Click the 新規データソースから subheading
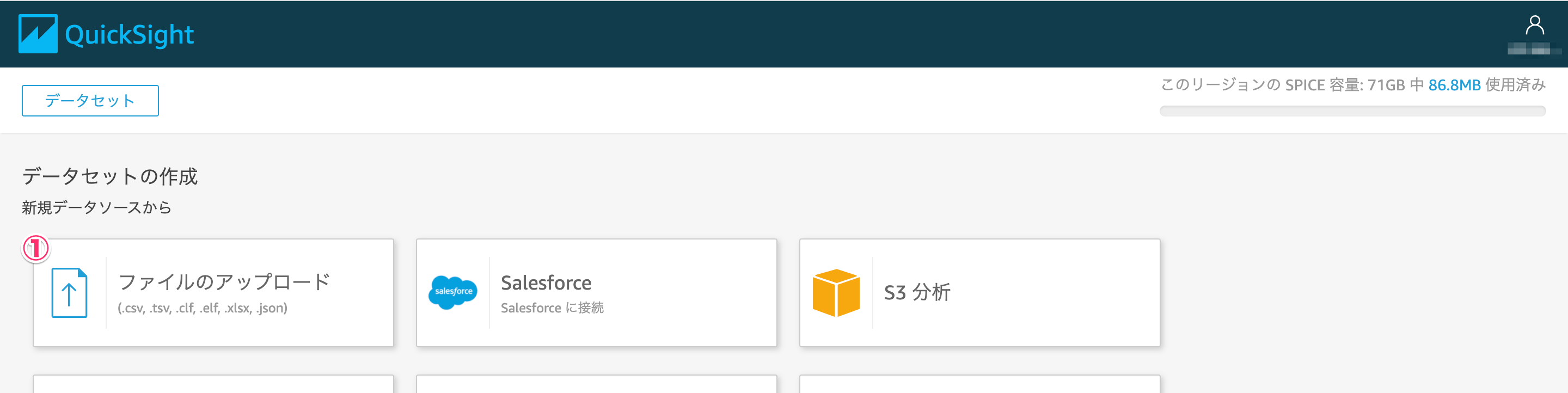1568x393 pixels. pos(97,207)
